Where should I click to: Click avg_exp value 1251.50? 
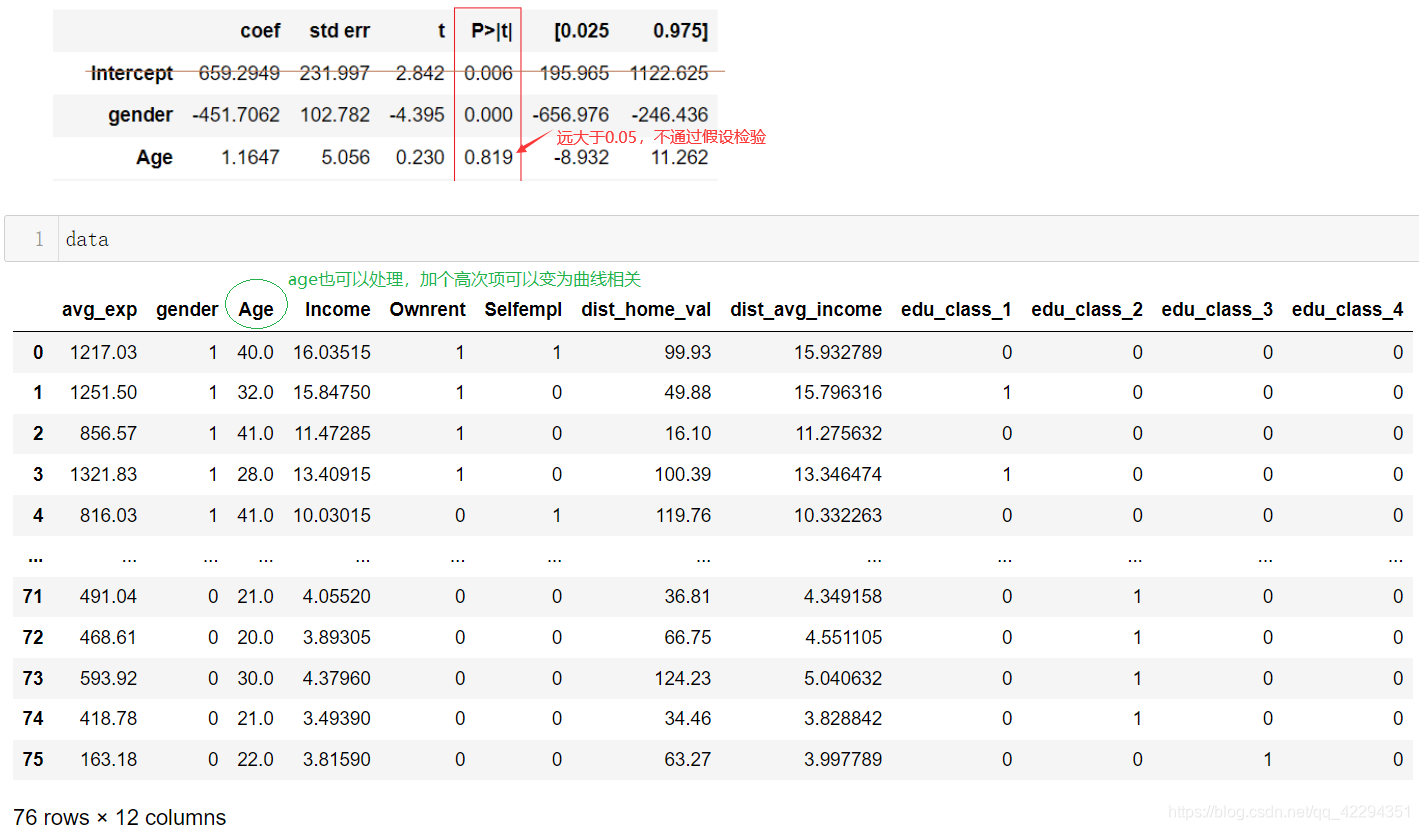click(104, 393)
